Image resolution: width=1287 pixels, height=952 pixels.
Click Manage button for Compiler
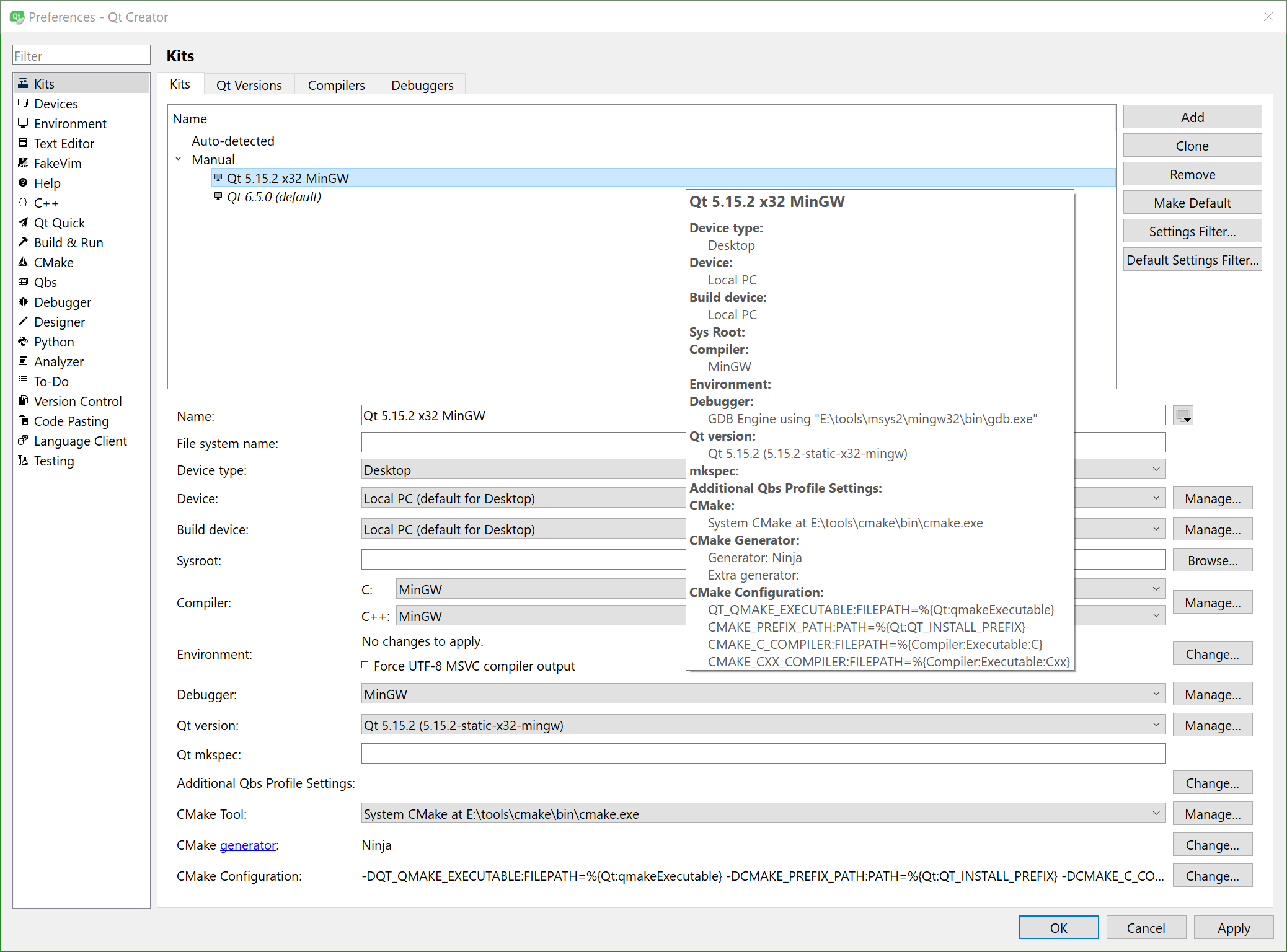[1212, 602]
